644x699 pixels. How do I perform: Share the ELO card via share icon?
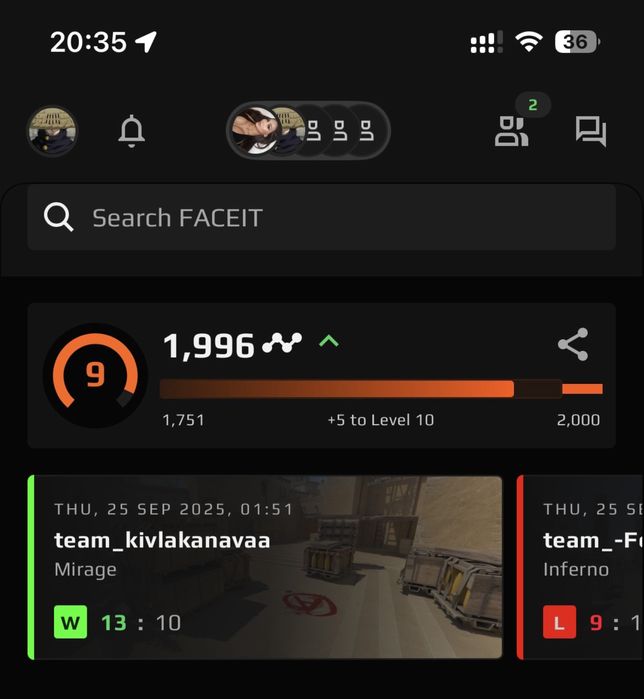pos(573,345)
